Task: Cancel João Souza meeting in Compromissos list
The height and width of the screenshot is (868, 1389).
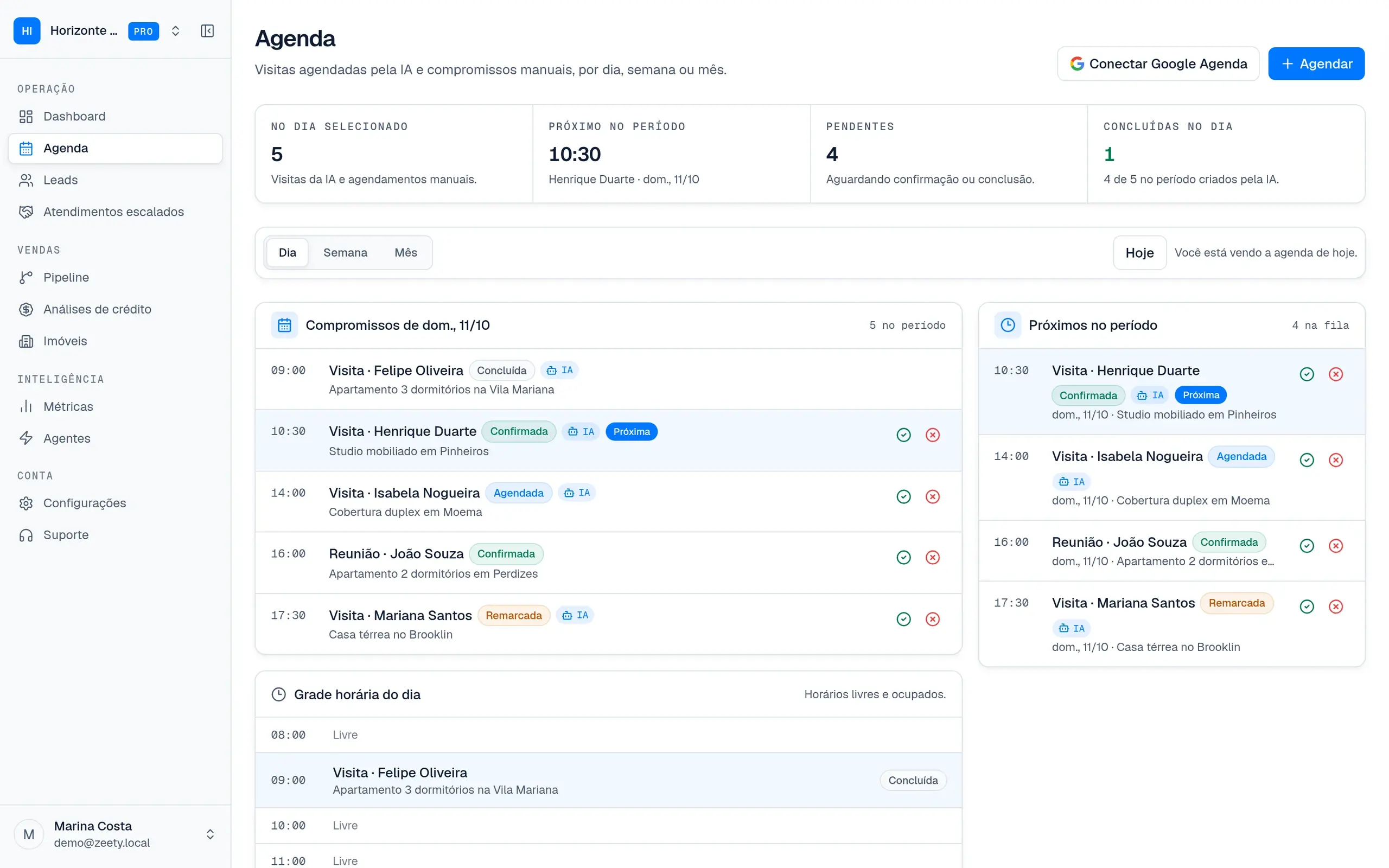Action: coord(932,558)
